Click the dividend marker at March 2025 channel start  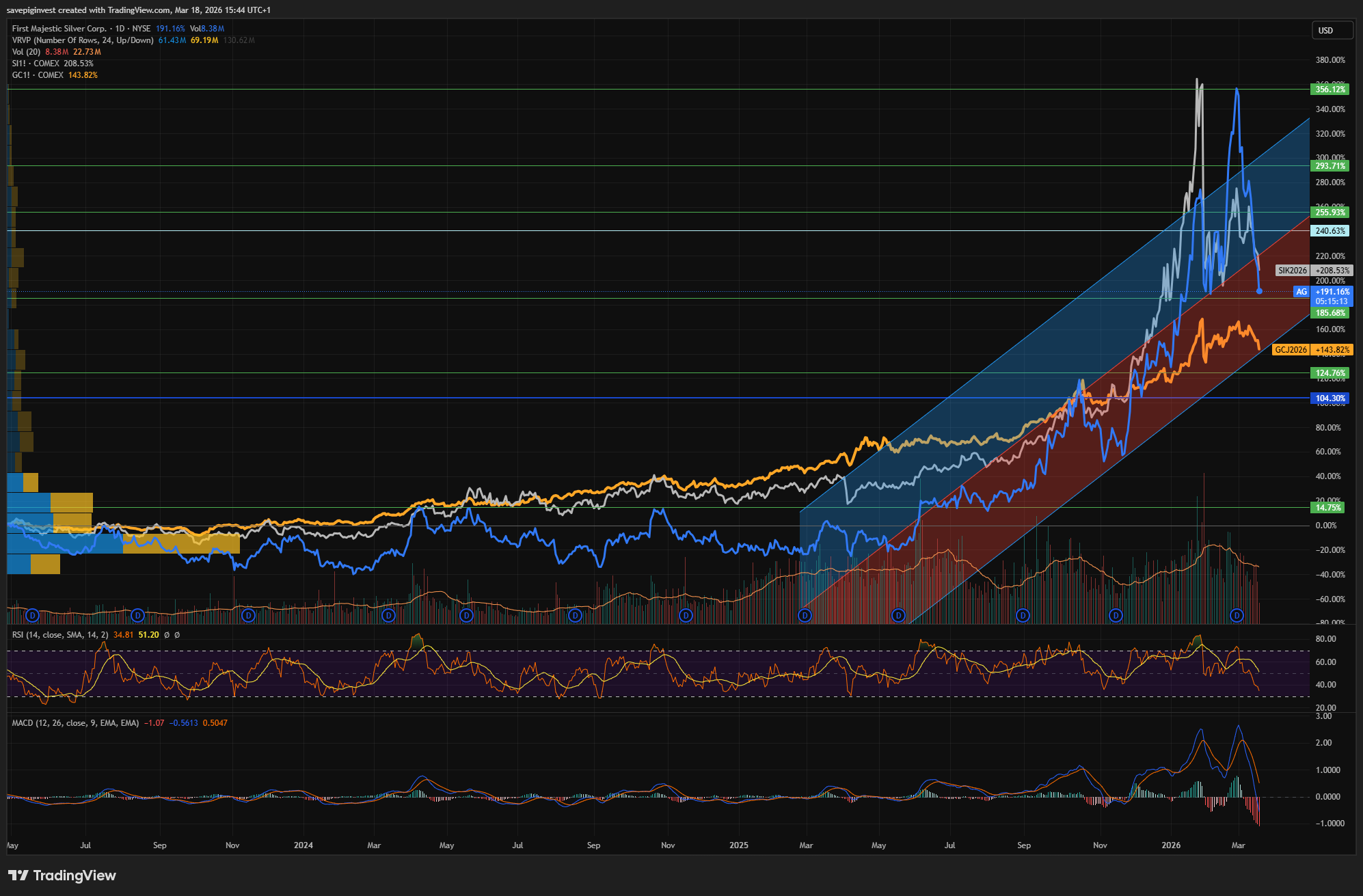coord(805,616)
